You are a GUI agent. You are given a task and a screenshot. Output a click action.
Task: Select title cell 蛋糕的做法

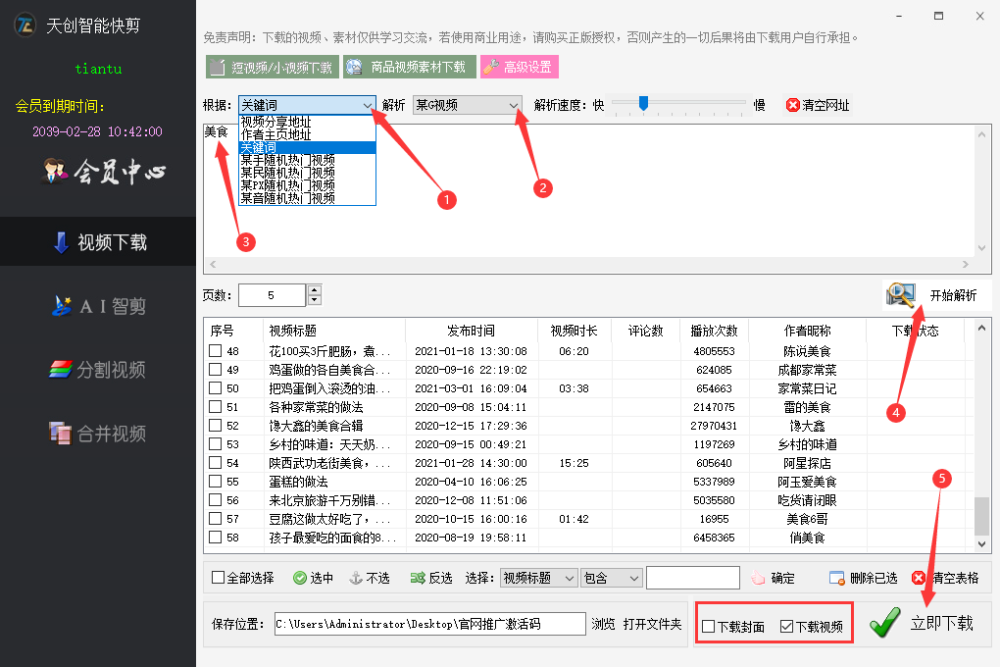coord(298,481)
